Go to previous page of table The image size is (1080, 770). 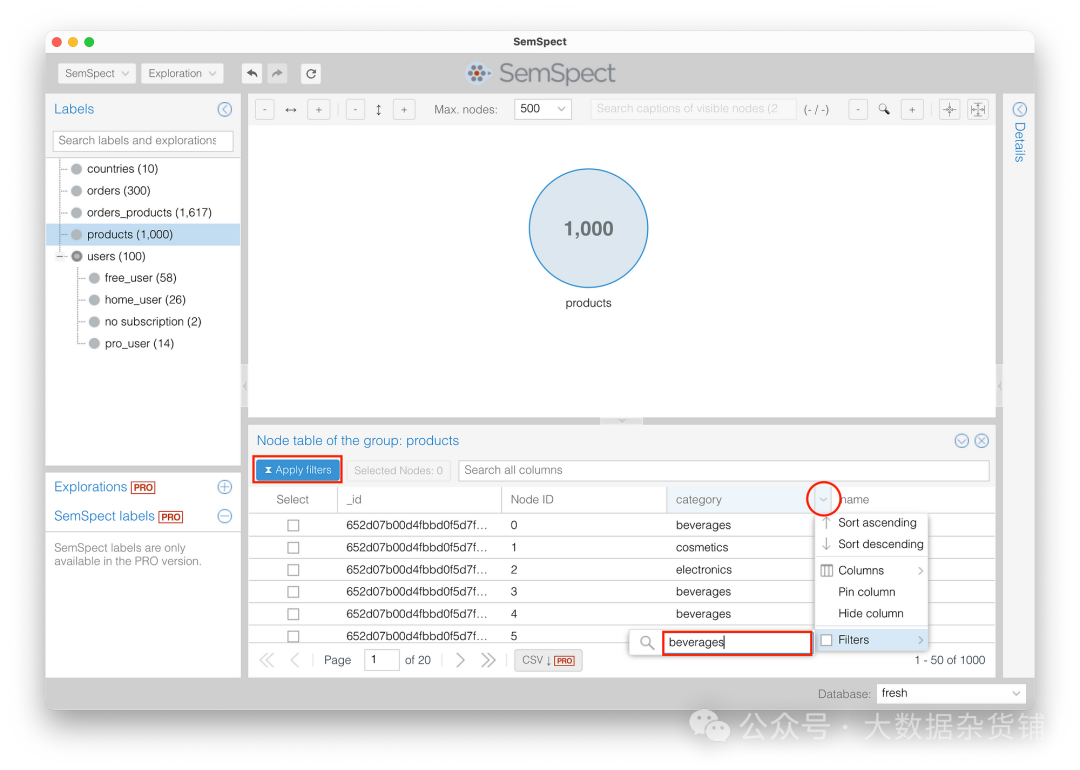[x=295, y=660]
